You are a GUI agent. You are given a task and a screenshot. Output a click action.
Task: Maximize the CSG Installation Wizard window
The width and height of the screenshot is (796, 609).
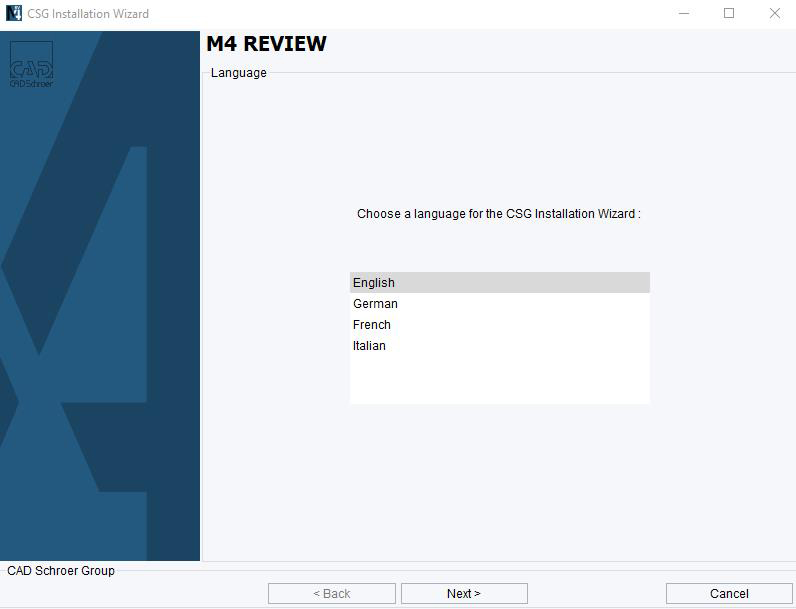click(728, 13)
